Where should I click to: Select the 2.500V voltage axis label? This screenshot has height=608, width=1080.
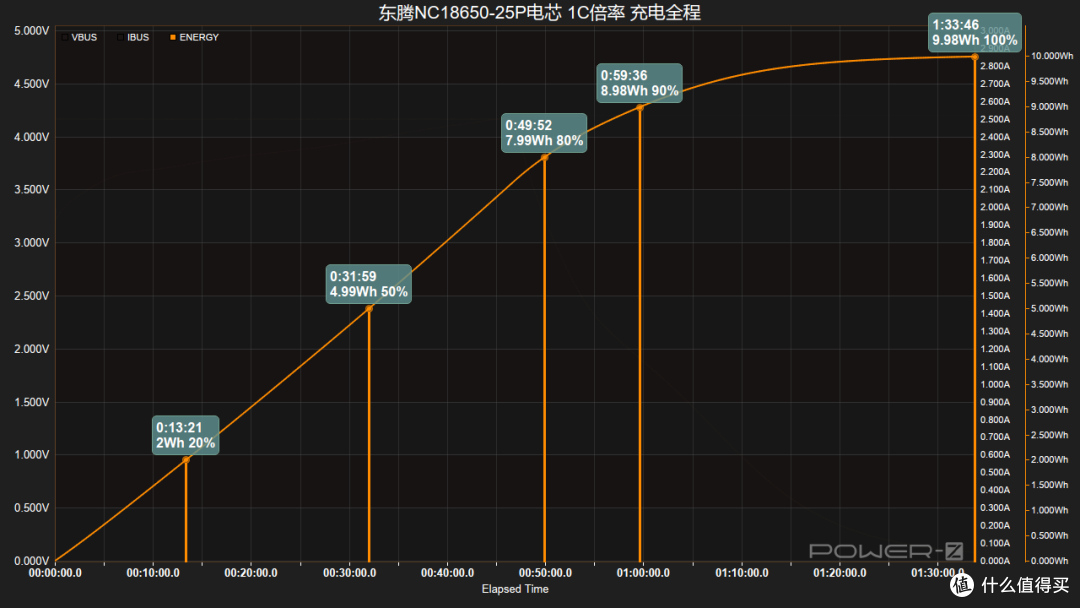(x=32, y=295)
